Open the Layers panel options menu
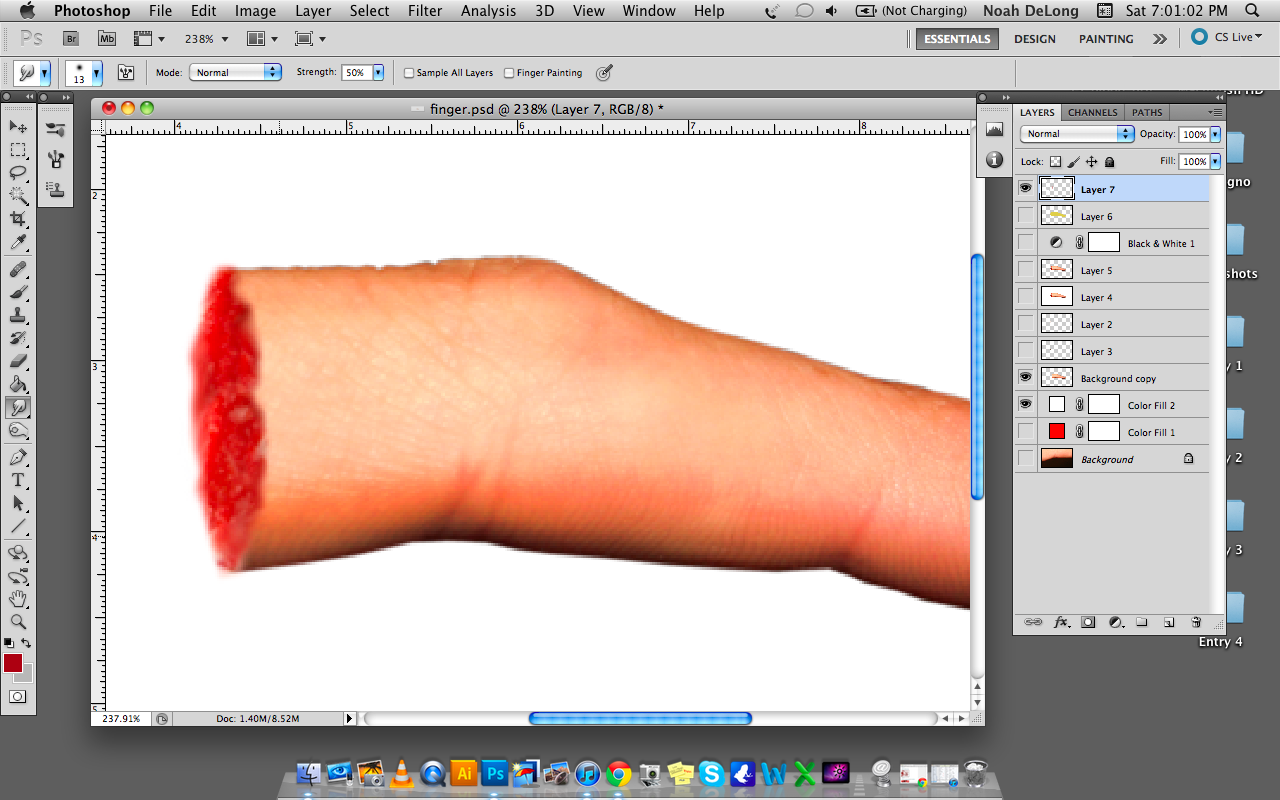This screenshot has width=1280, height=800. pos(1215,112)
